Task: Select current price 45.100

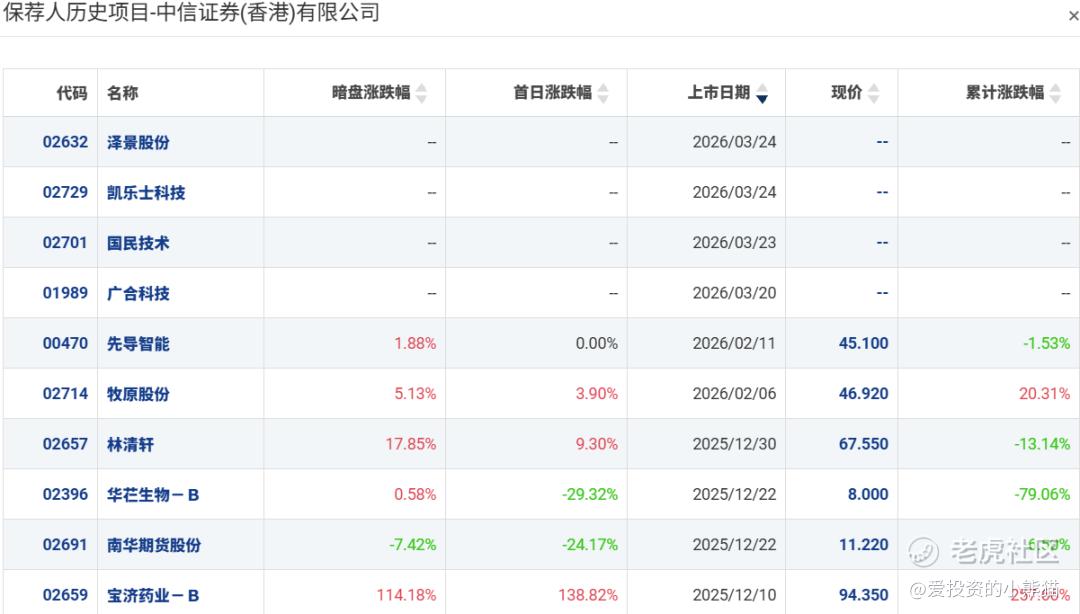Action: (864, 343)
